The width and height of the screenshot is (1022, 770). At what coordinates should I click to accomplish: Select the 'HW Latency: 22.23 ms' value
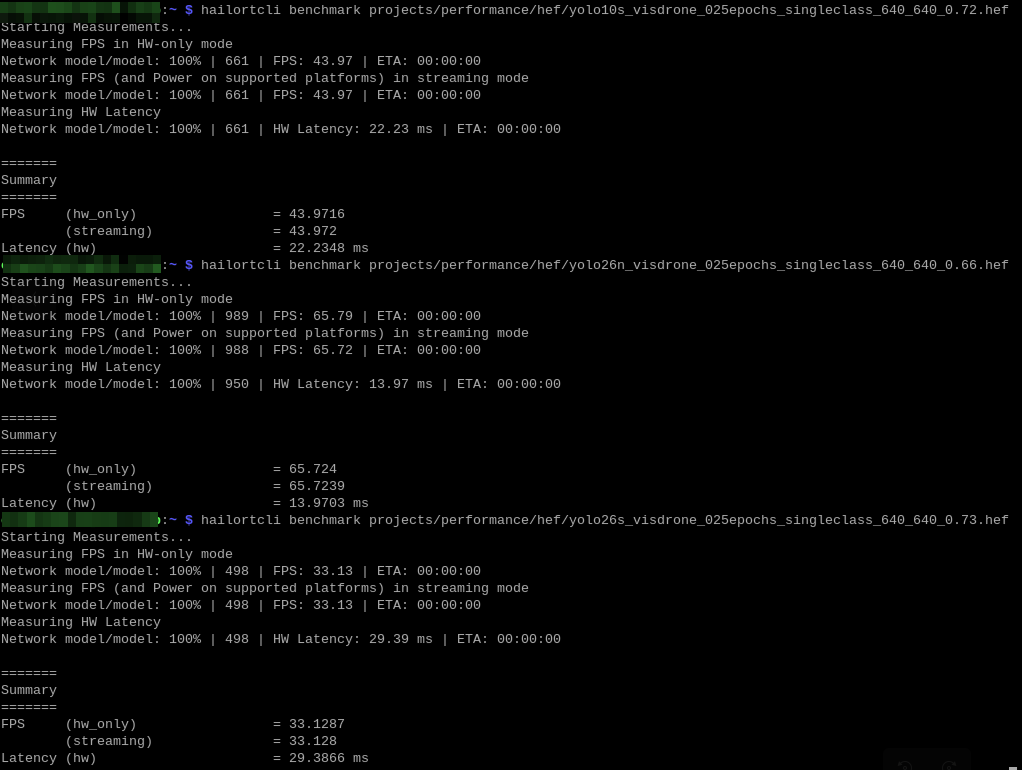click(x=353, y=128)
